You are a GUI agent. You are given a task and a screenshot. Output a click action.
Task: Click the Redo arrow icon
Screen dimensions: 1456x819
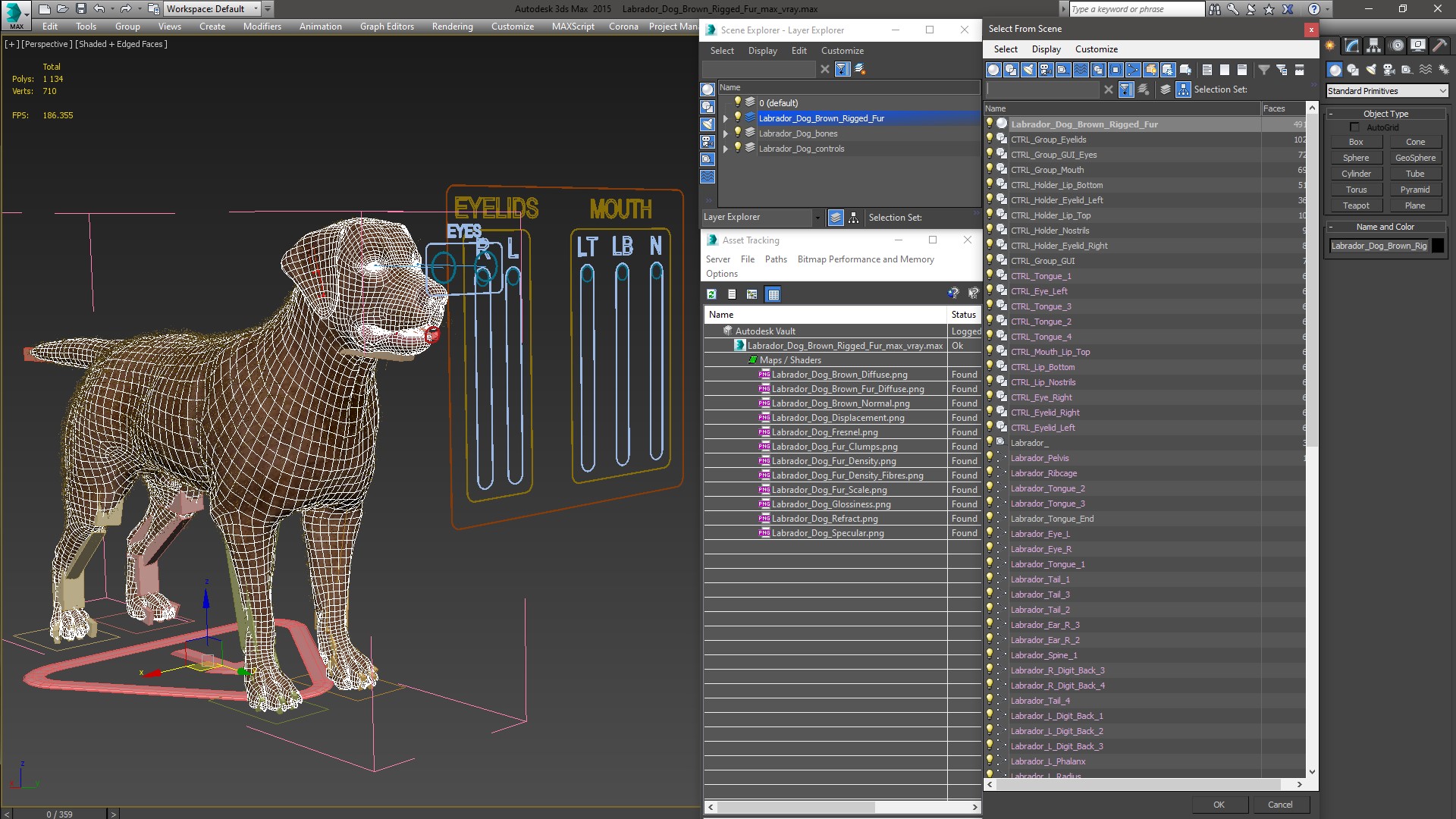pyautogui.click(x=126, y=9)
